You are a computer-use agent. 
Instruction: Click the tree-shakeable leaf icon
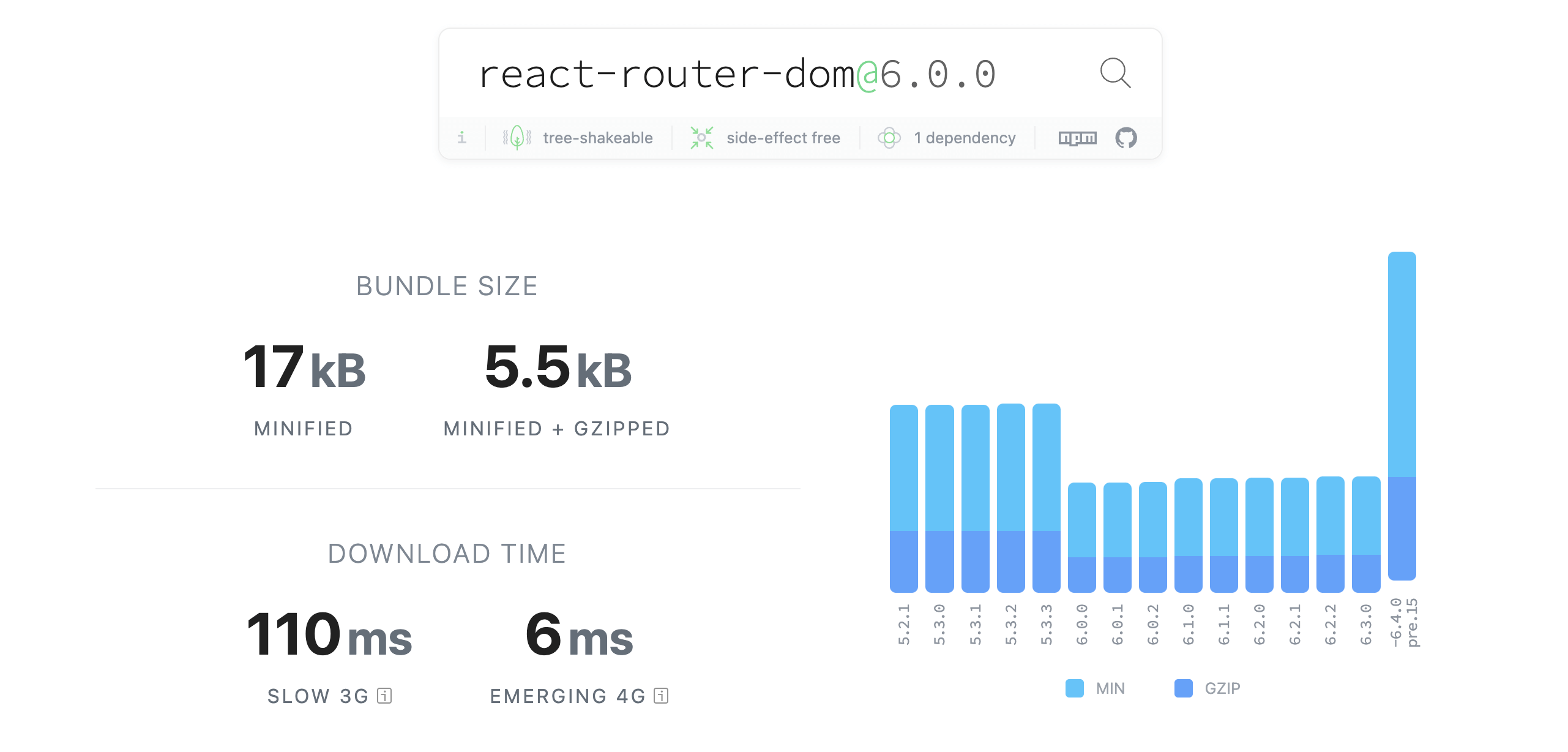coord(517,138)
